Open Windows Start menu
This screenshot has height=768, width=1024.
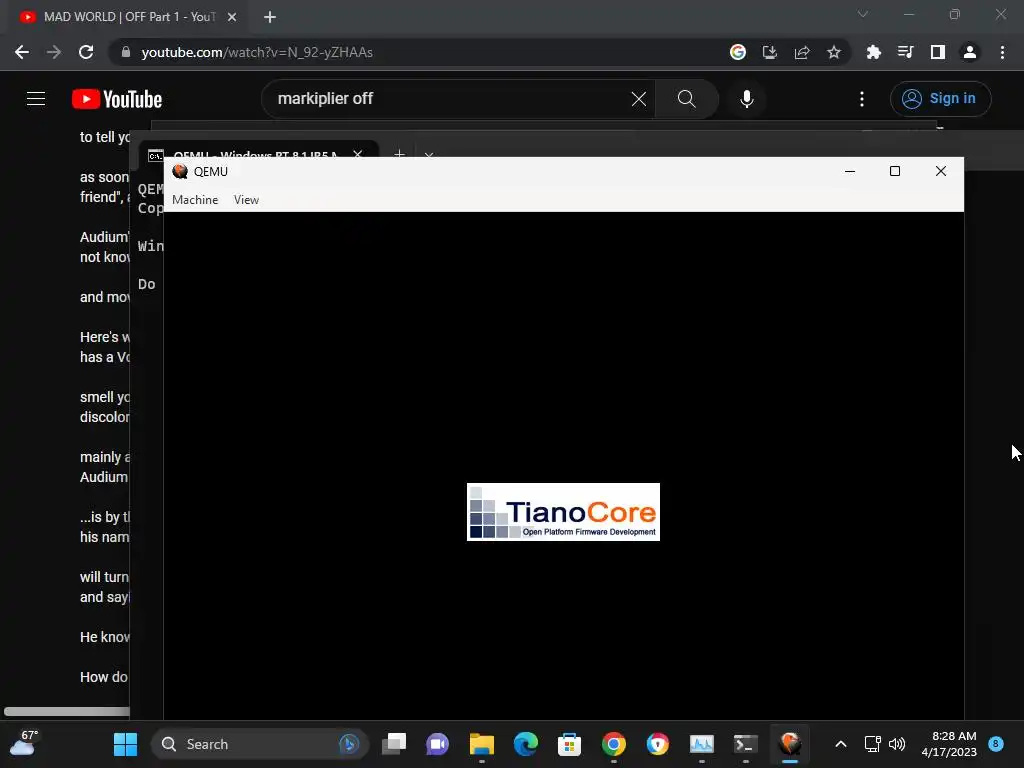click(125, 744)
